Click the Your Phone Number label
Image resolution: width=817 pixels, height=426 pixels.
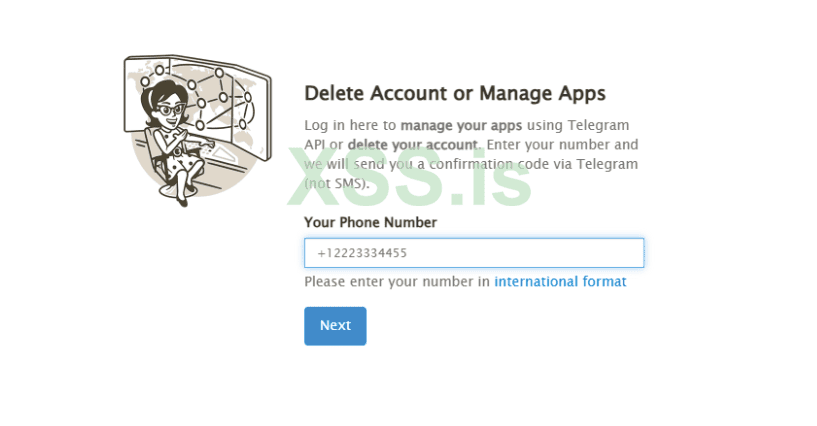(x=370, y=222)
